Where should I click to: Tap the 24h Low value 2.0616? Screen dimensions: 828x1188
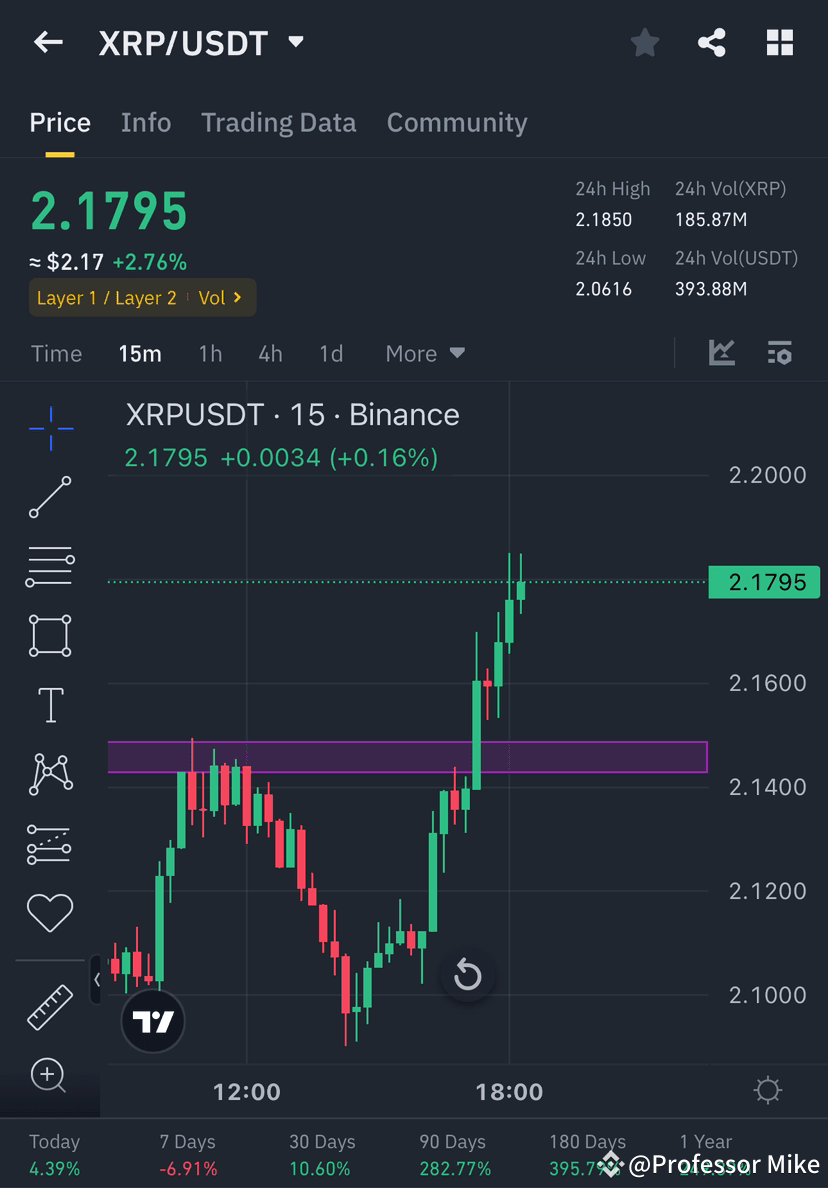[603, 289]
